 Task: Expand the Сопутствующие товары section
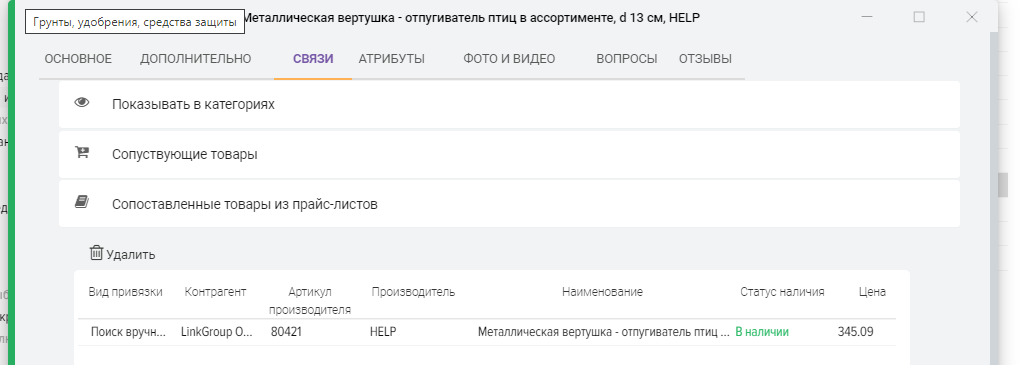(x=509, y=154)
